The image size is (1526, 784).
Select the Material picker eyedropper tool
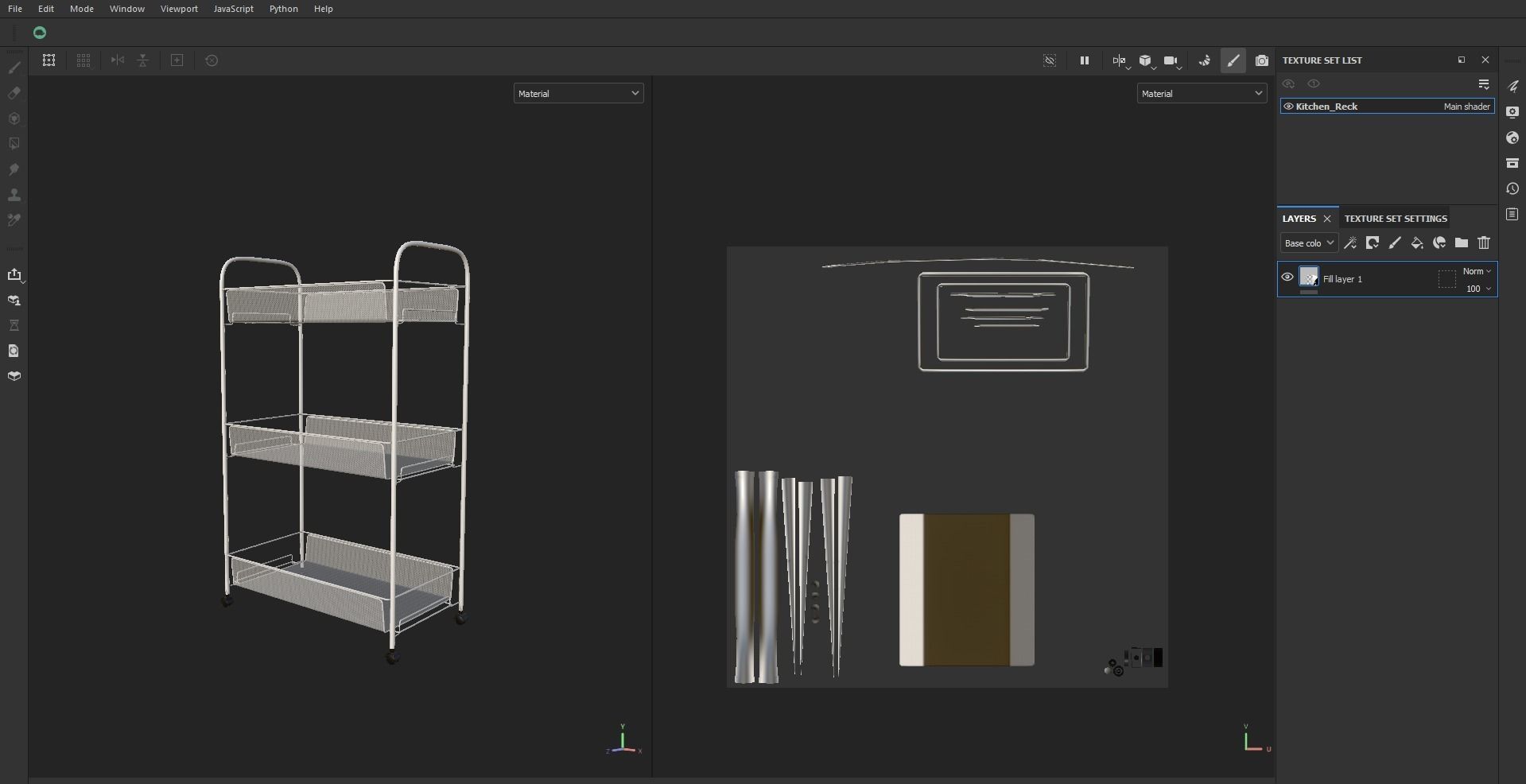14,220
